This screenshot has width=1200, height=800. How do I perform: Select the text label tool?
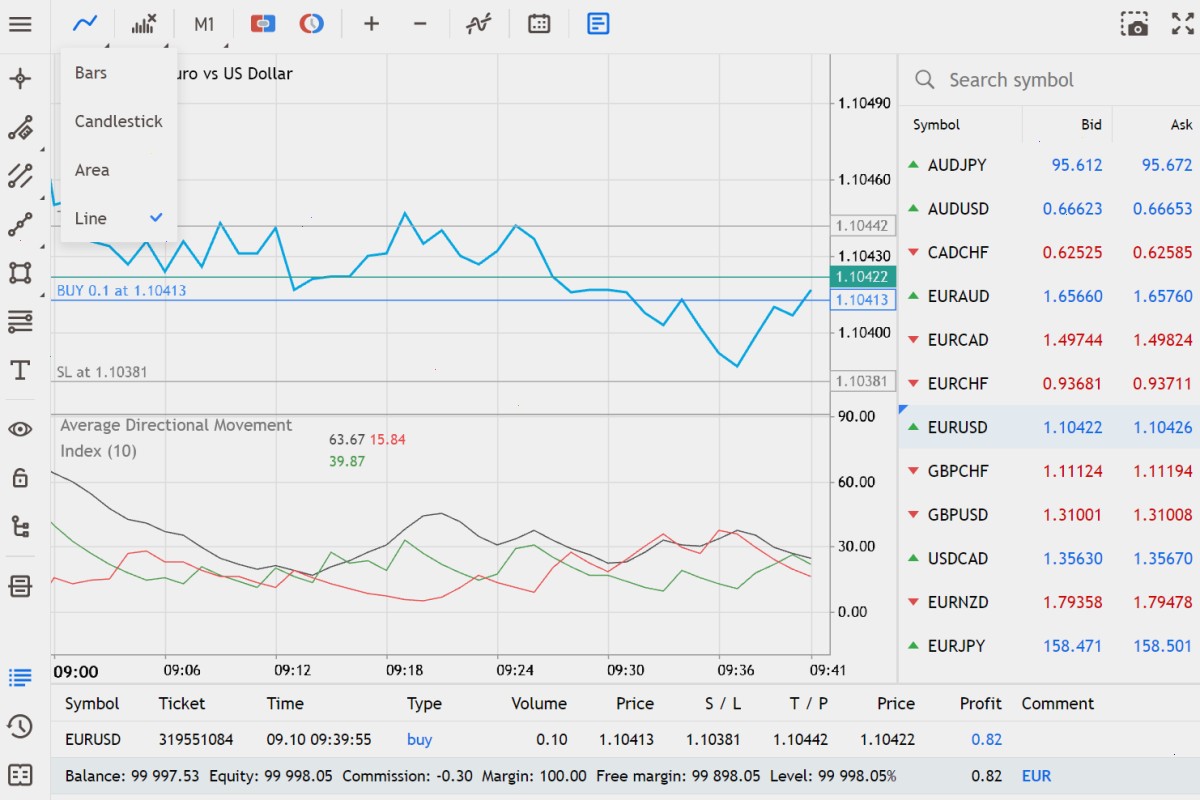coord(20,371)
